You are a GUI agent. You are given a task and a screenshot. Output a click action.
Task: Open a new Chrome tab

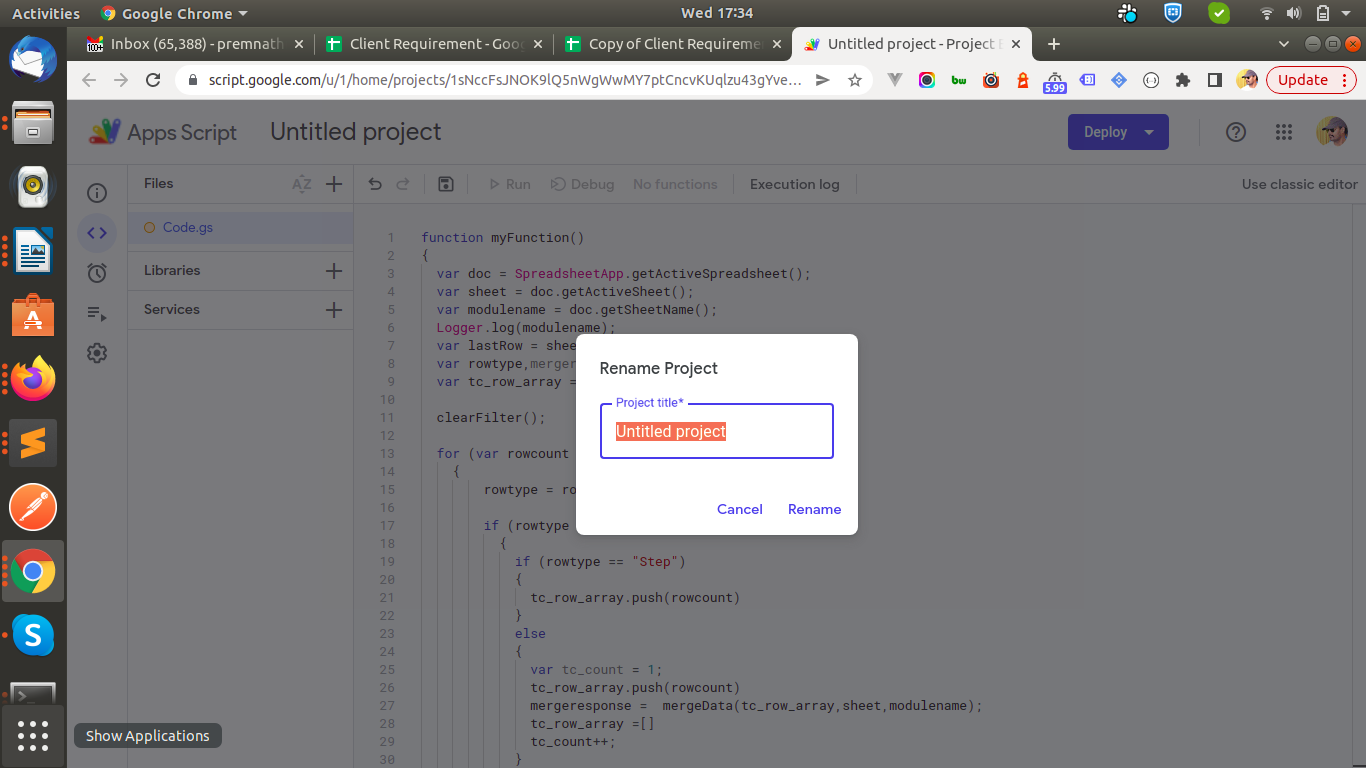1053,44
